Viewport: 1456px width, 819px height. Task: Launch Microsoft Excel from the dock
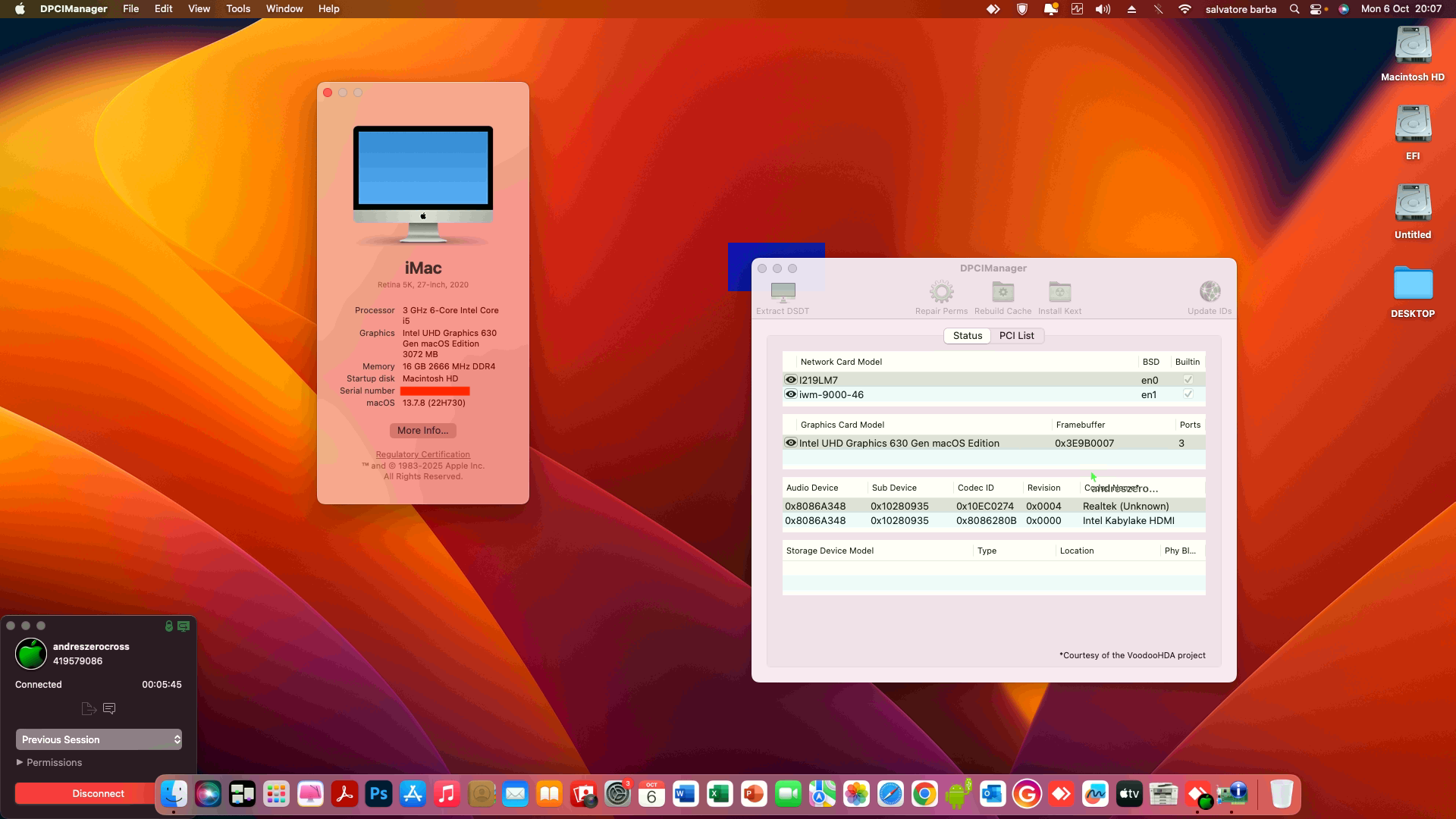720,794
